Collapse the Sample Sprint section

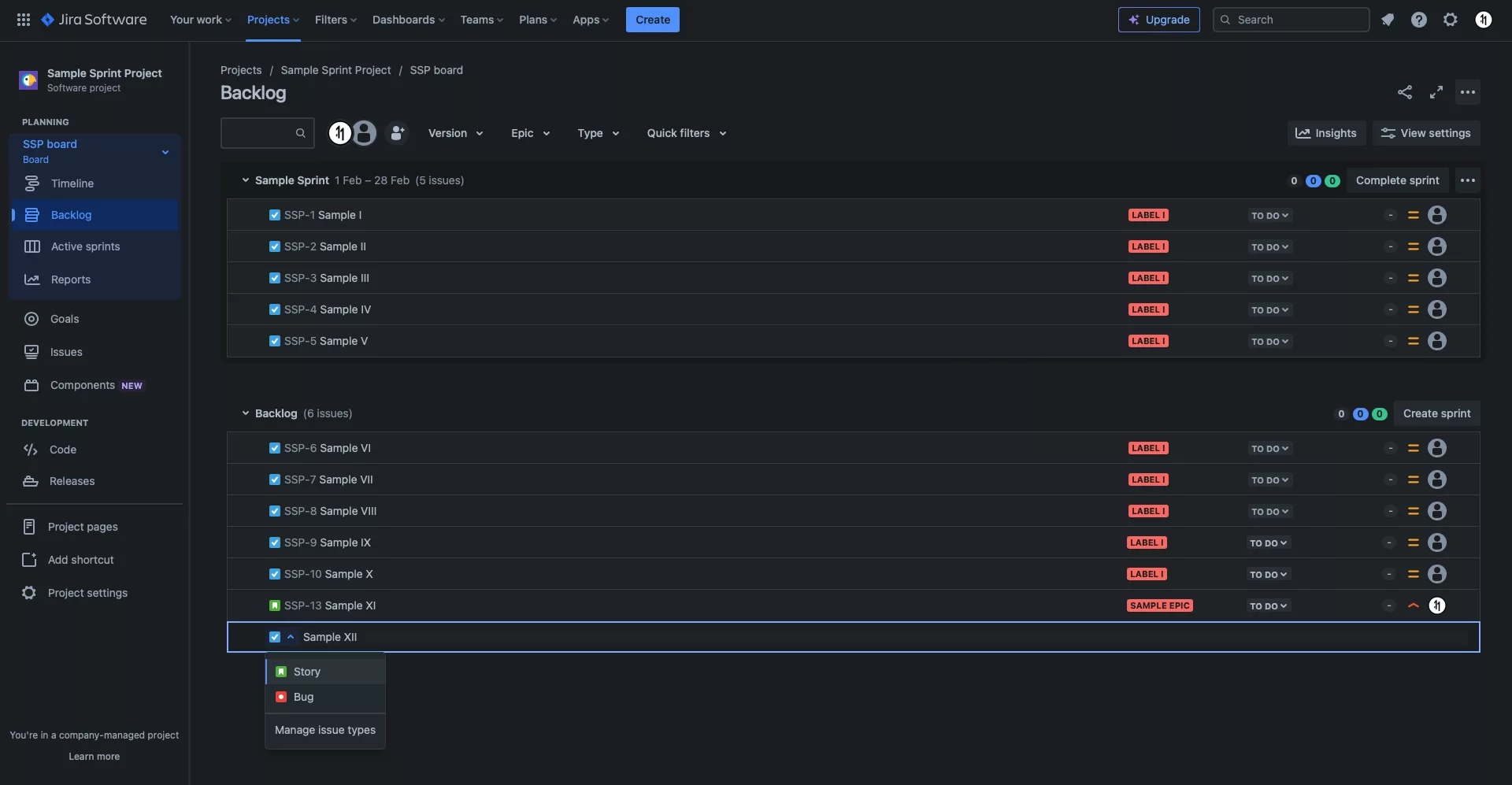coord(245,180)
